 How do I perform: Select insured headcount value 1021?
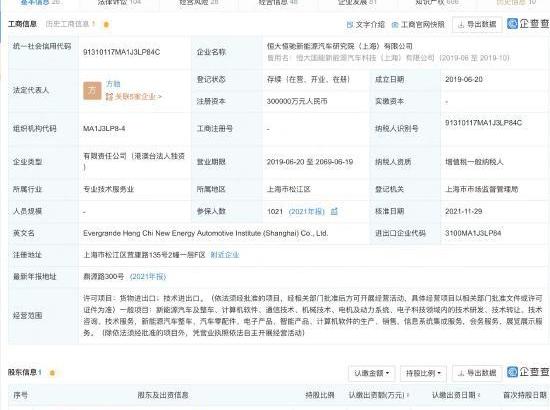click(275, 211)
